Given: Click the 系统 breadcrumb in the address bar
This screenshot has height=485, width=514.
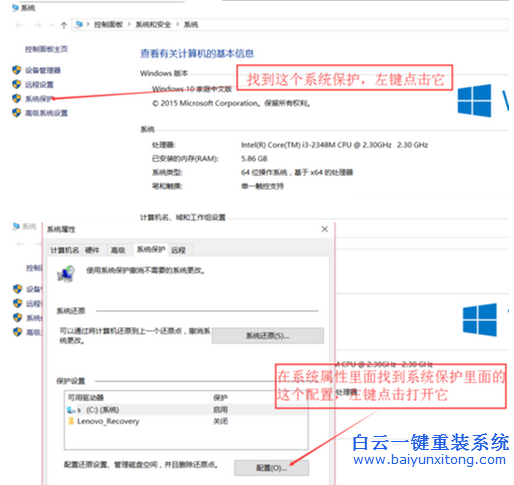Looking at the screenshot, I should (x=191, y=24).
